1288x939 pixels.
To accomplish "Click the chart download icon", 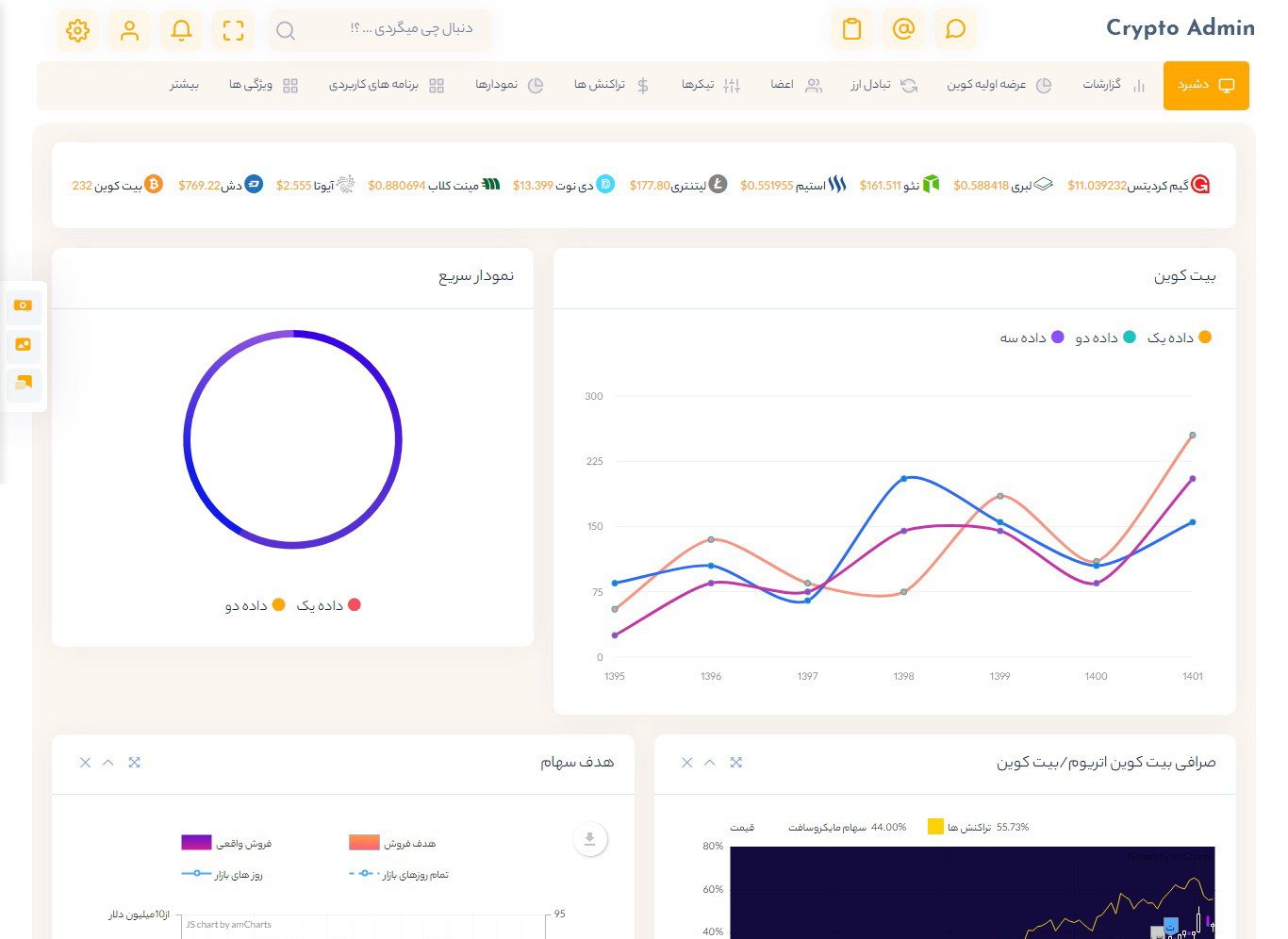I will 589,839.
